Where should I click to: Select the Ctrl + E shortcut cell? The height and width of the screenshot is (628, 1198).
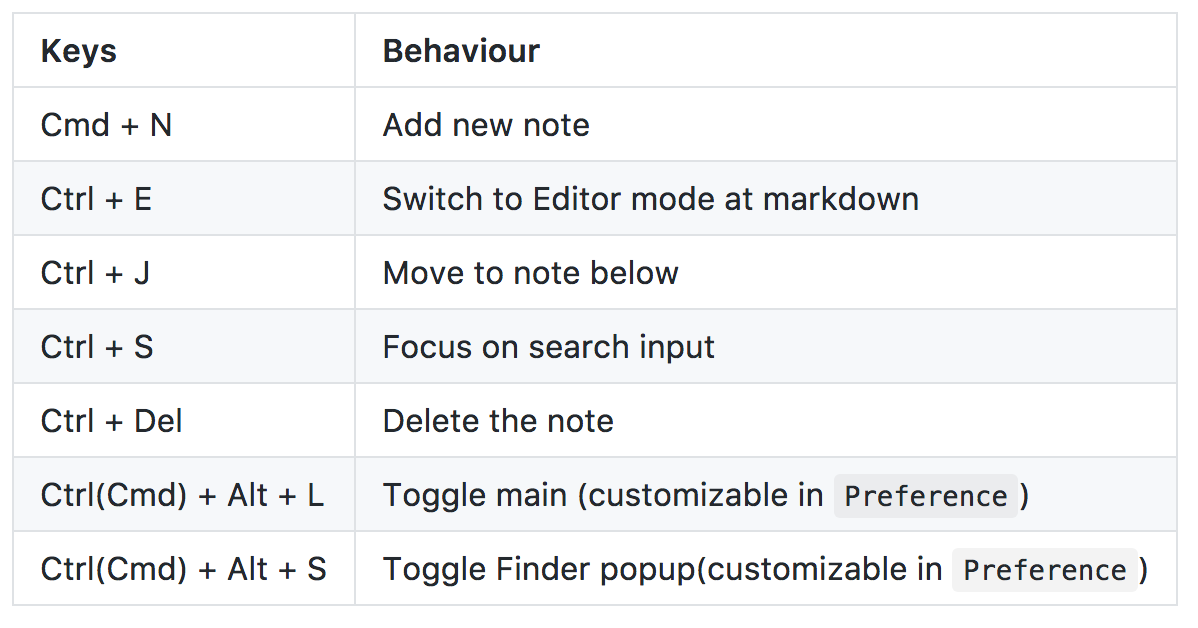[x=96, y=199]
